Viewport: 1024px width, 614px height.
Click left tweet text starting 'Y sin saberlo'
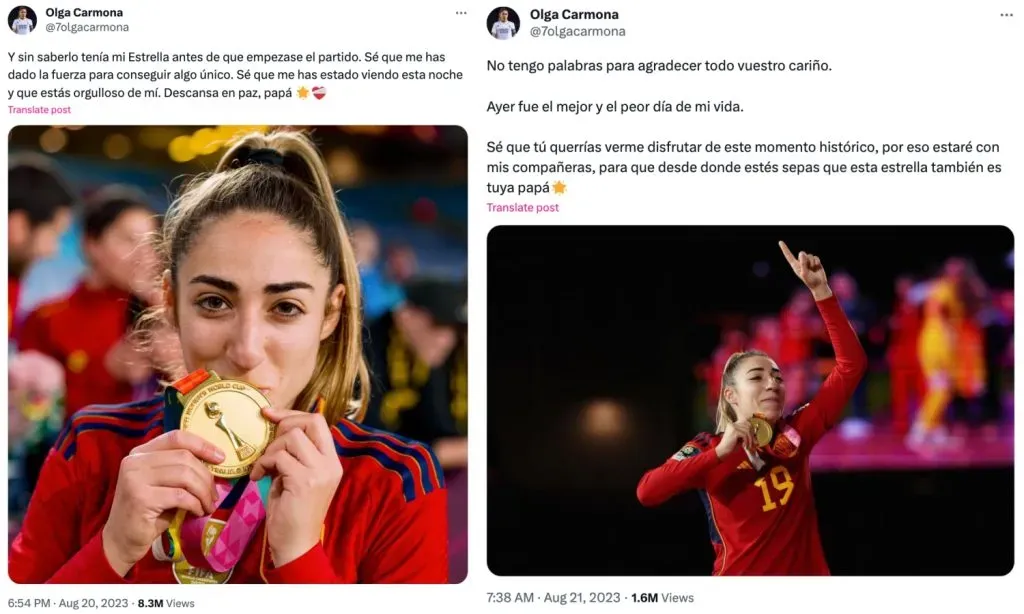(x=235, y=75)
